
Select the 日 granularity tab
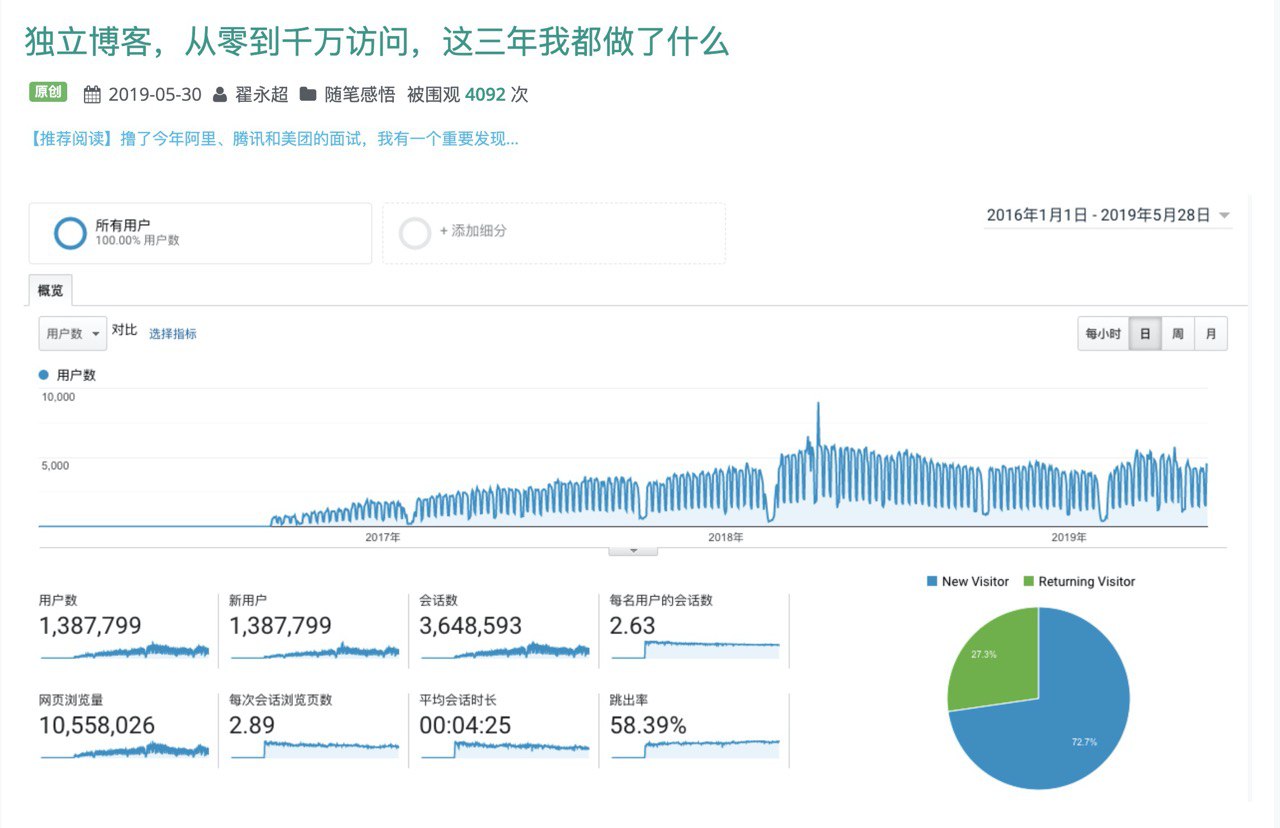click(1145, 334)
